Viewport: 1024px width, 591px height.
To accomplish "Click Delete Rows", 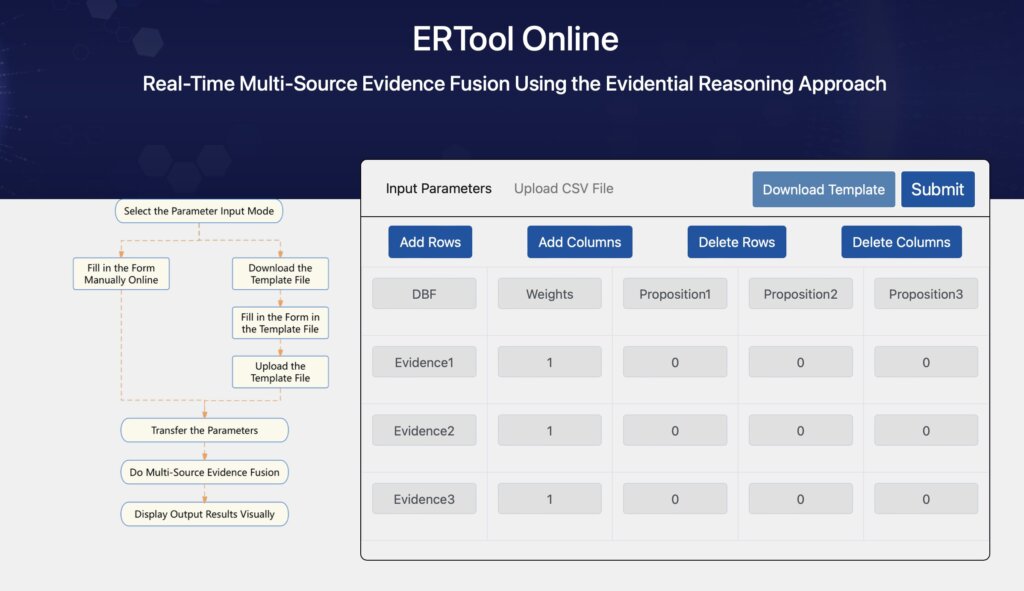I will point(736,241).
